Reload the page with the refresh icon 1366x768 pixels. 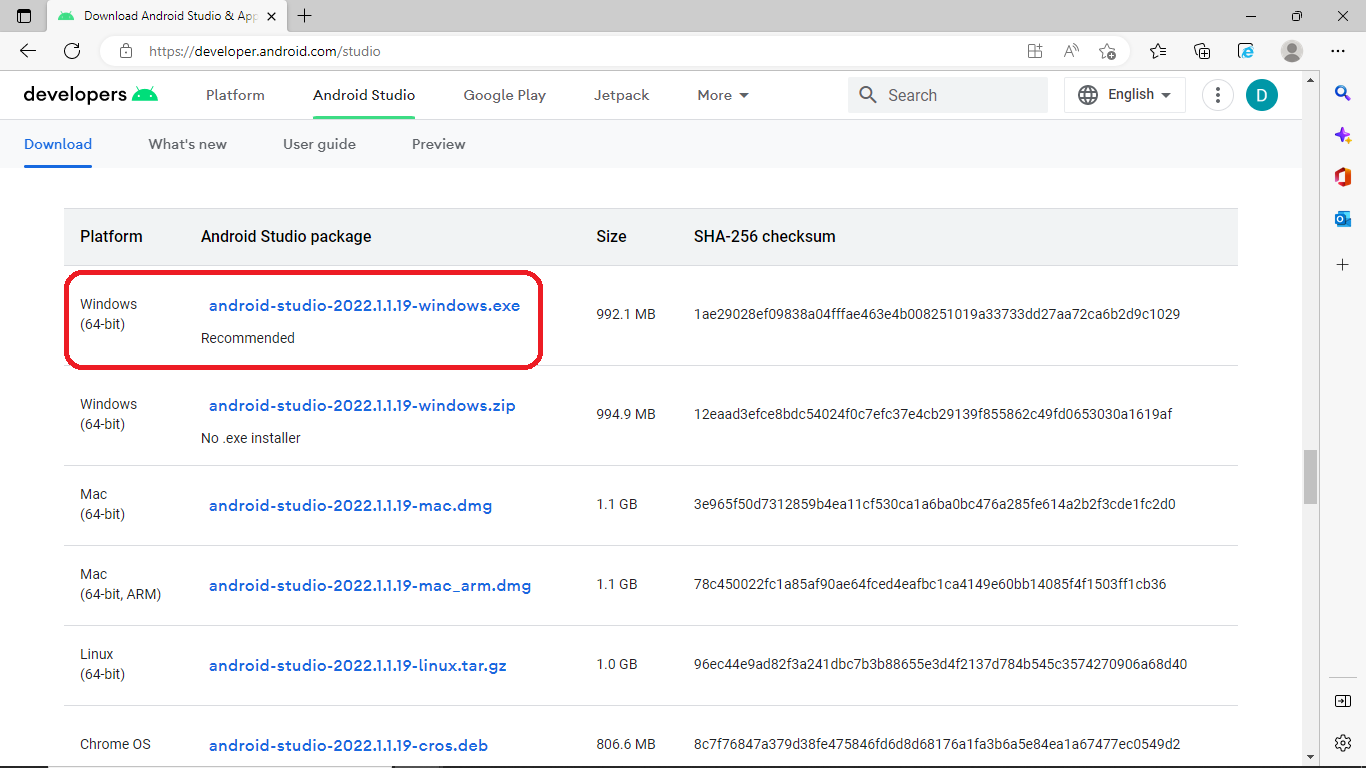72,51
